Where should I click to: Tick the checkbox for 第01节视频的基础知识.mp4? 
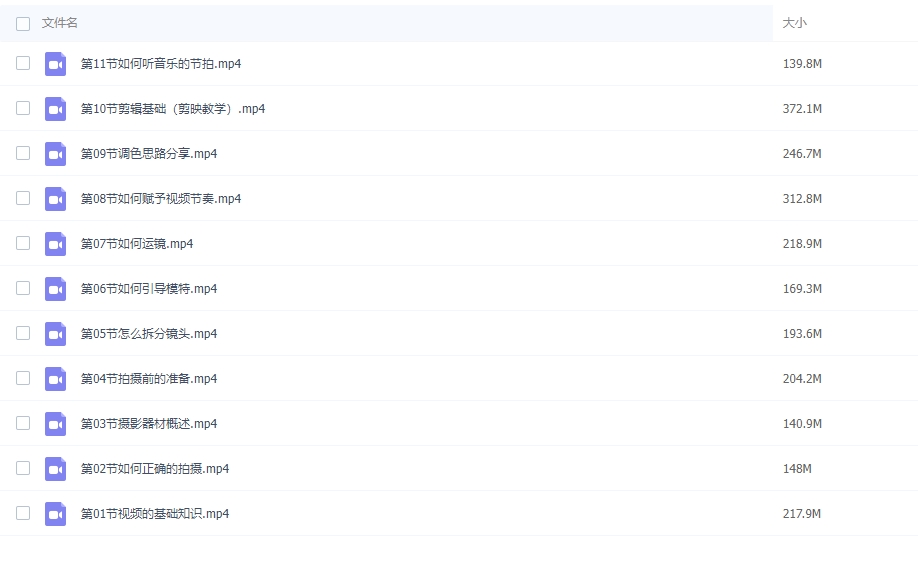[x=23, y=513]
